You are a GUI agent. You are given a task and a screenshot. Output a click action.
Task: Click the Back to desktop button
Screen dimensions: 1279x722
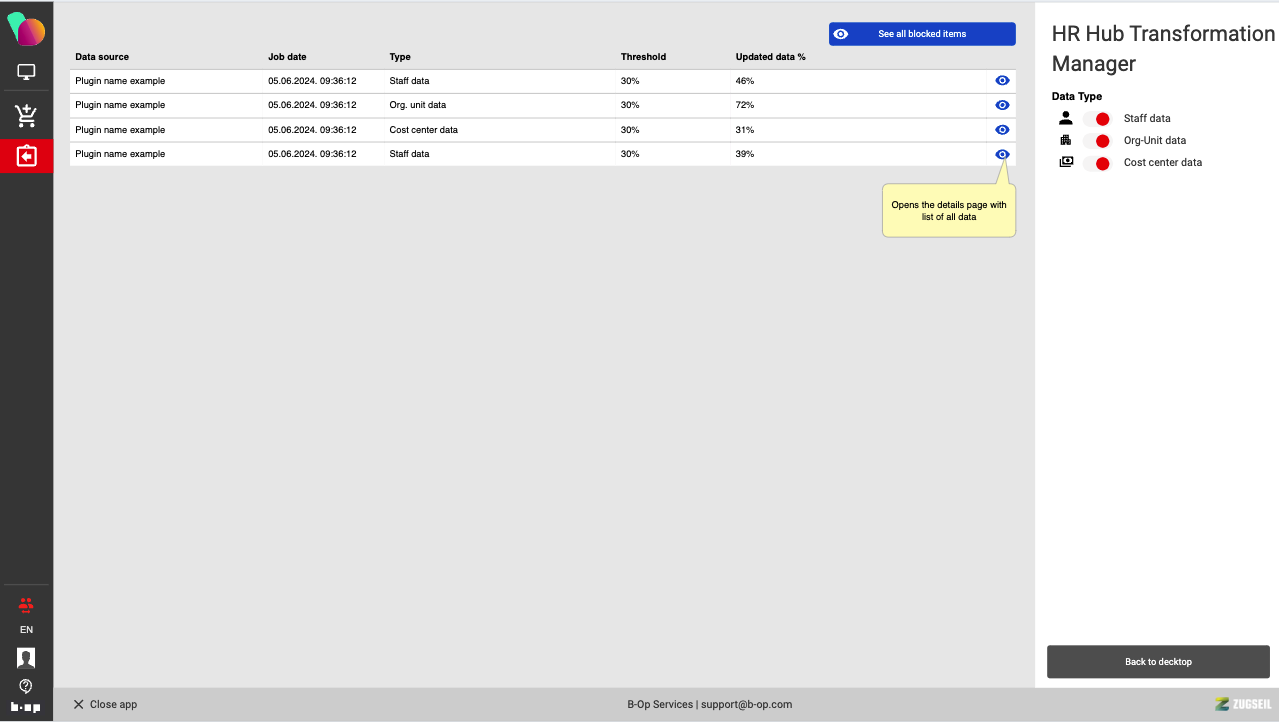click(1158, 662)
